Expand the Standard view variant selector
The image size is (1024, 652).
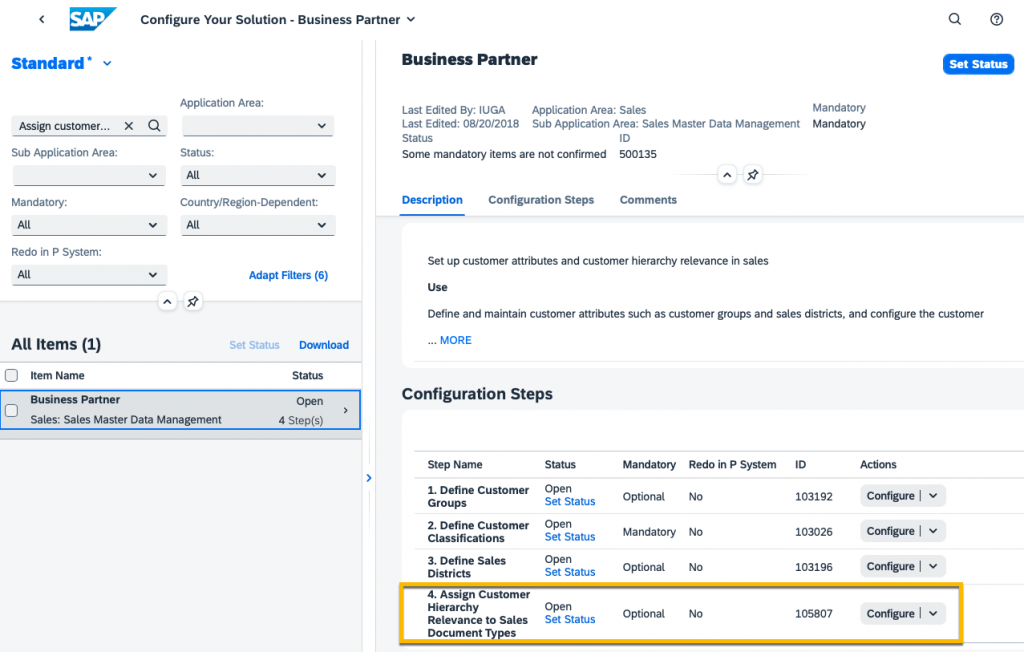click(x=107, y=63)
